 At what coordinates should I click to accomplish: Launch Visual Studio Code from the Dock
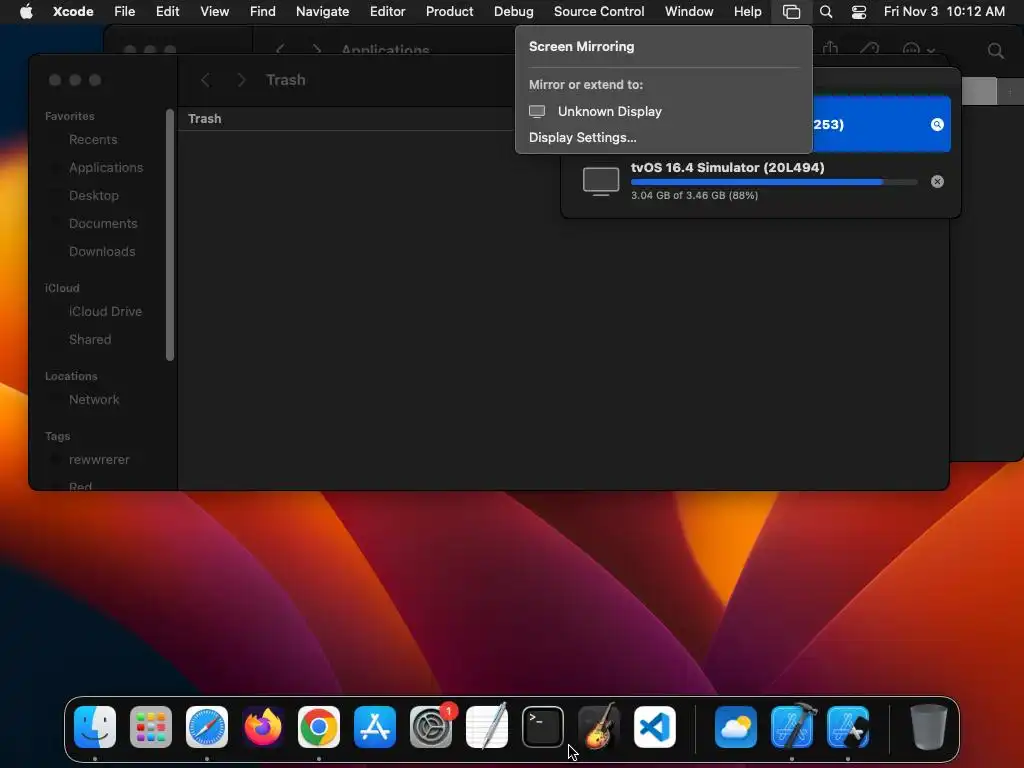655,727
